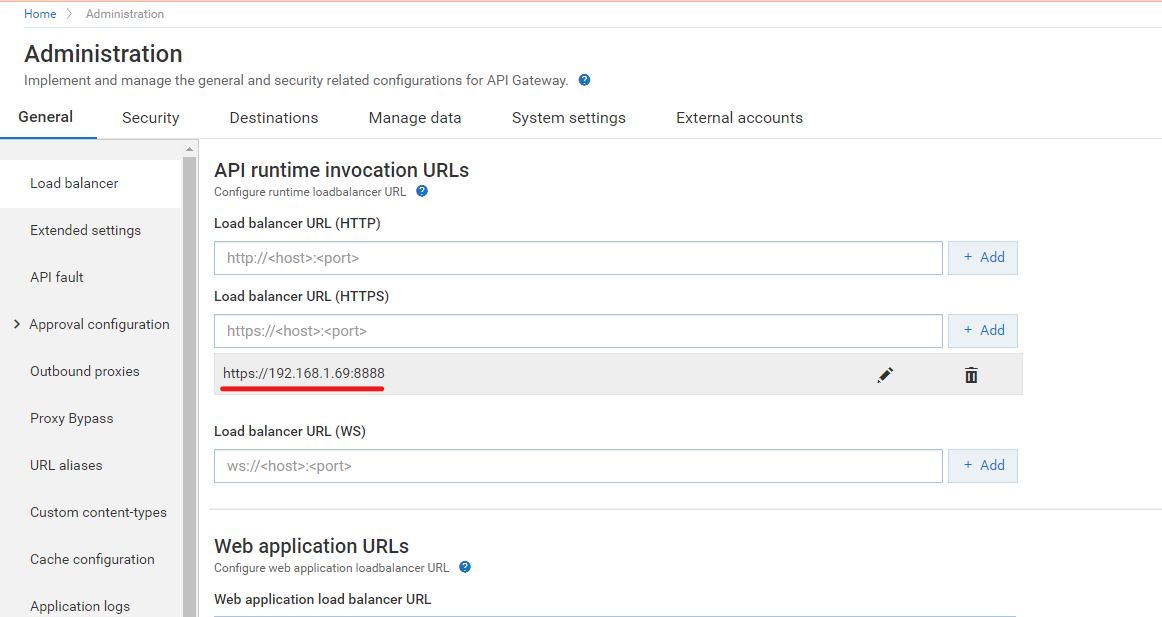The width and height of the screenshot is (1162, 617).
Task: Click help icon next to runtime loadbalancer URL
Action: [x=422, y=191]
